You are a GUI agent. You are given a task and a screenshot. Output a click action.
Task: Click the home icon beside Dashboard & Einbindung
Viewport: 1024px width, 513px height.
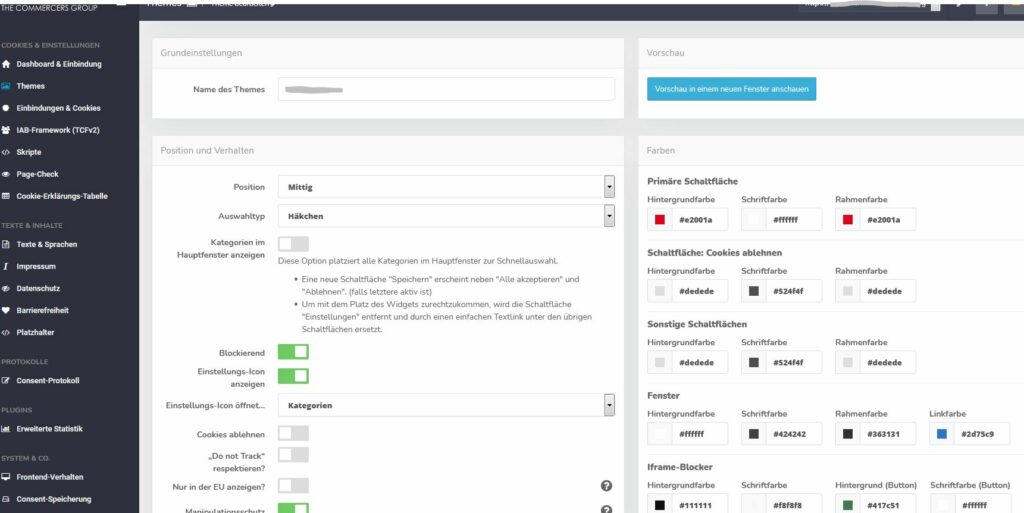6,64
